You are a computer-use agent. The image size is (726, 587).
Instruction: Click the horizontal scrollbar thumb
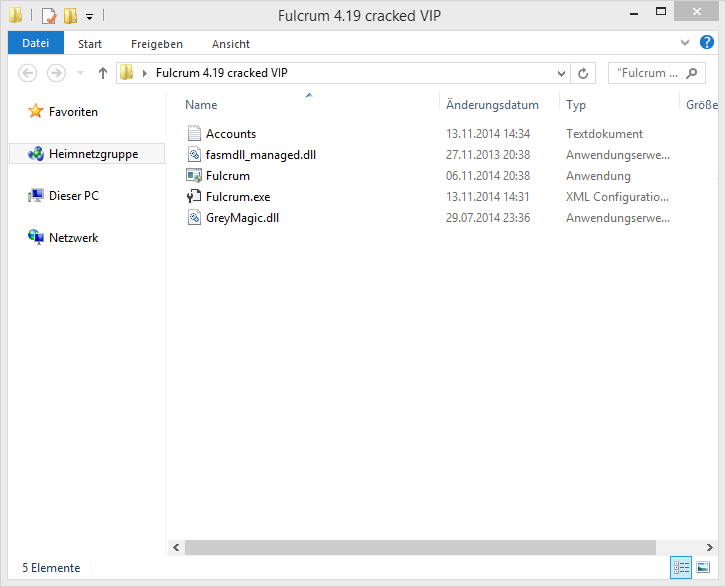pos(420,547)
